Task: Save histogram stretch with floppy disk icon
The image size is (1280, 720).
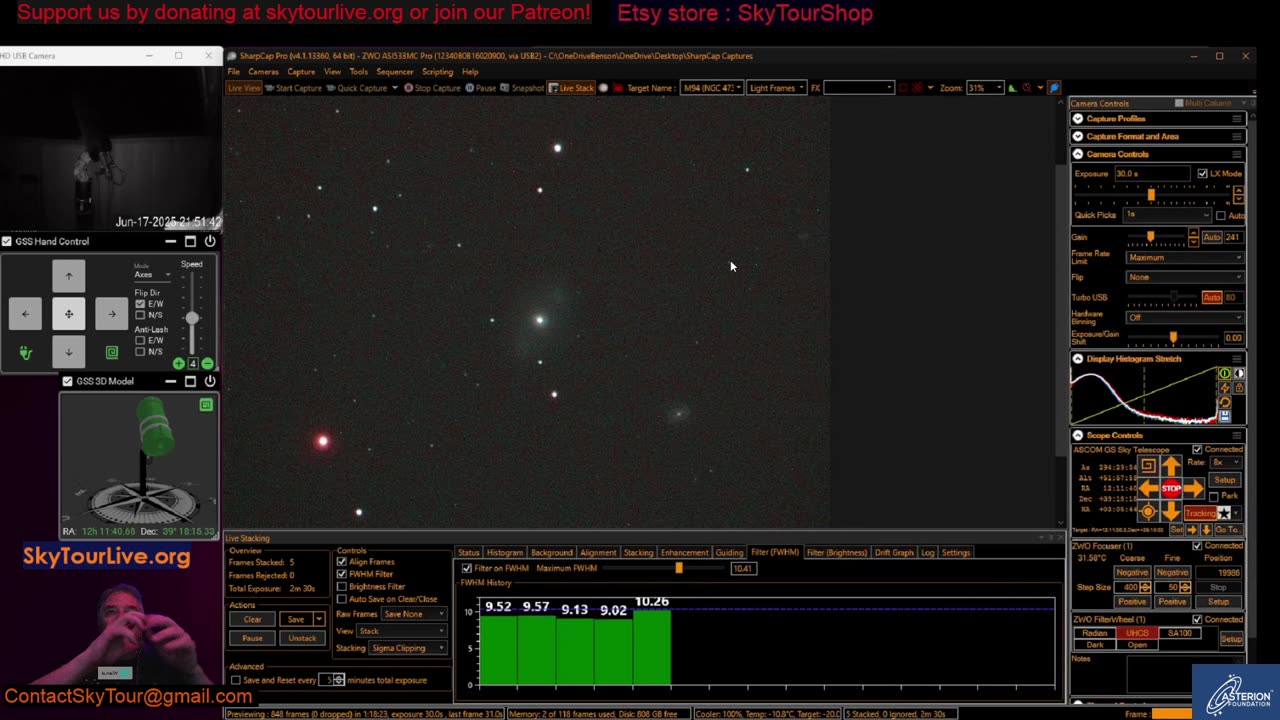Action: pos(1224,416)
